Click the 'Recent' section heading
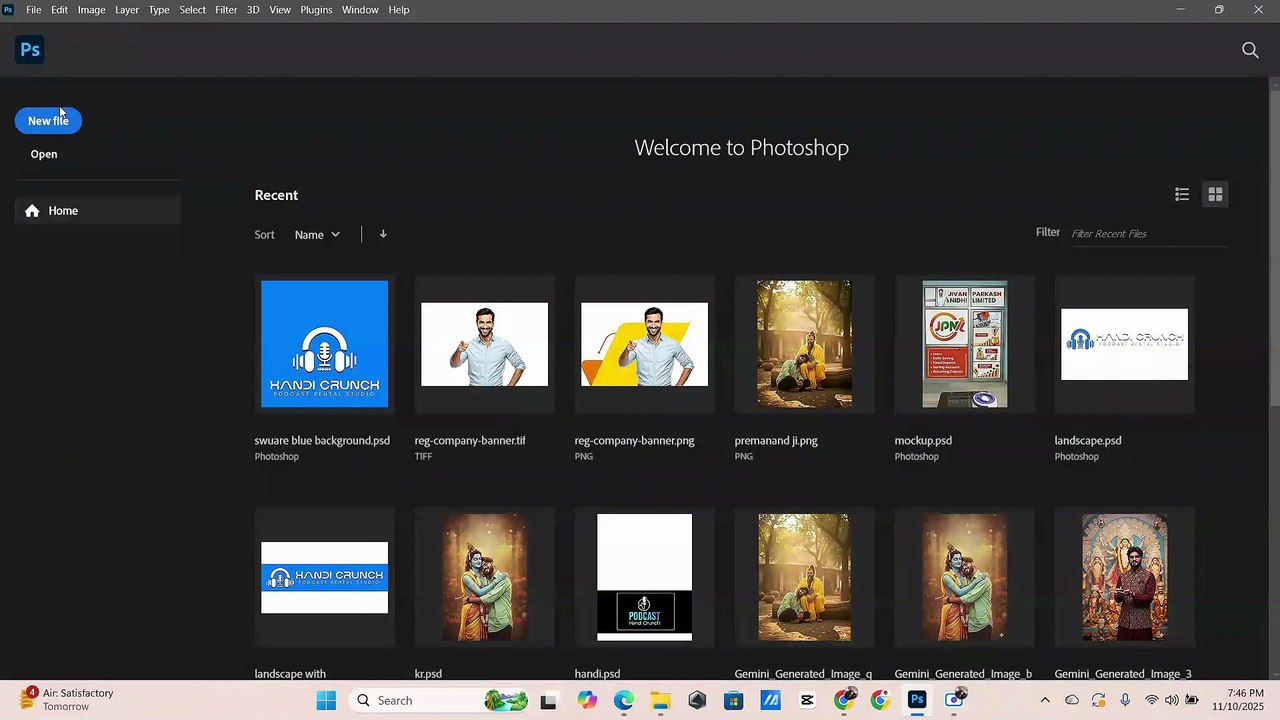The height and width of the screenshot is (720, 1280). coord(276,195)
